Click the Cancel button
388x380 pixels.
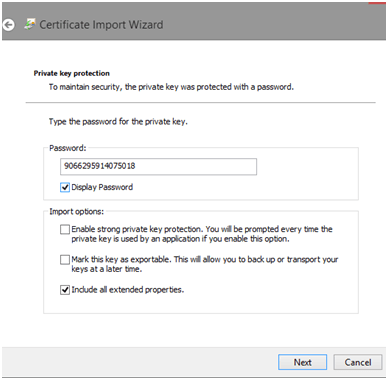tap(358, 362)
